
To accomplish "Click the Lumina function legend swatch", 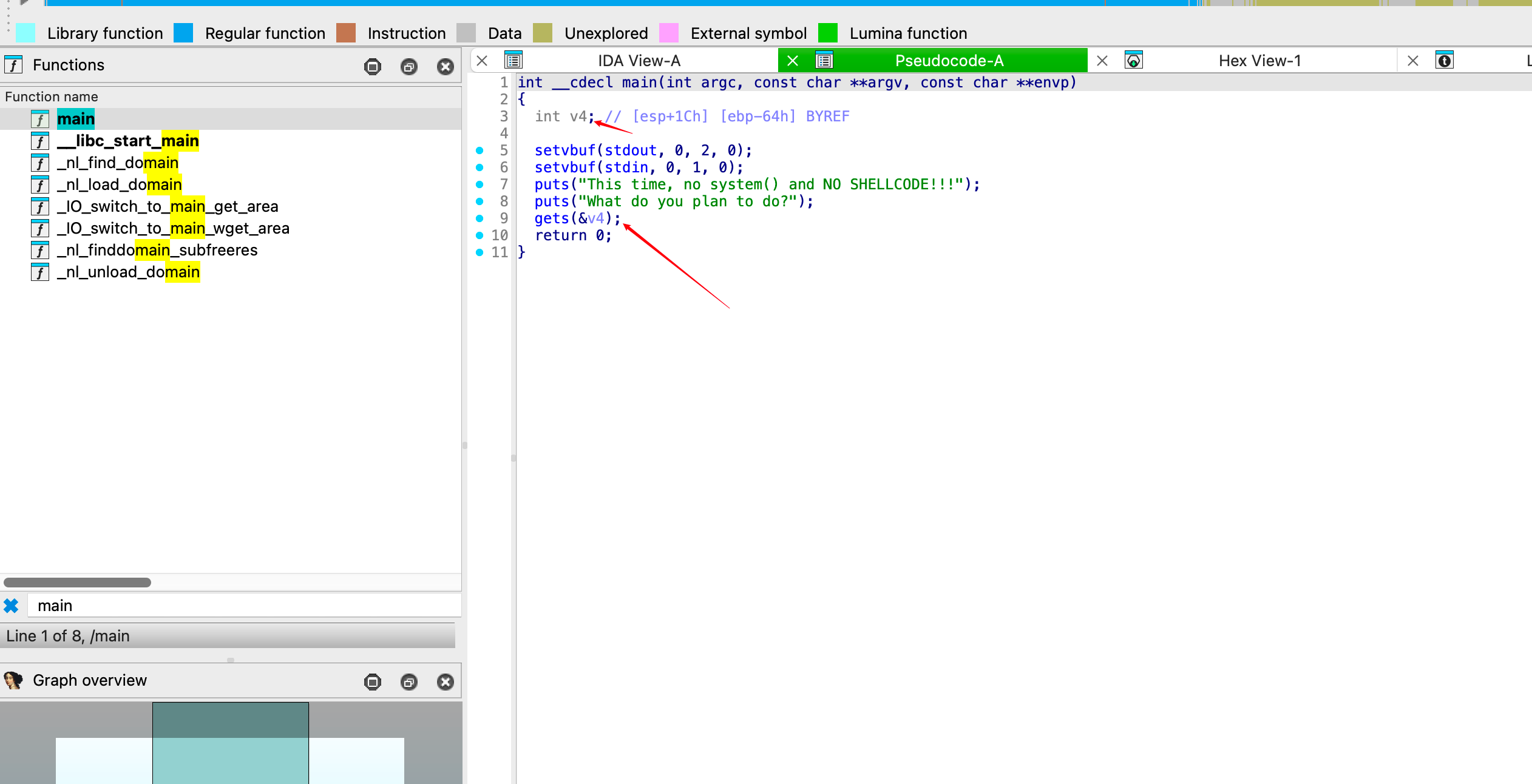I will [828, 33].
